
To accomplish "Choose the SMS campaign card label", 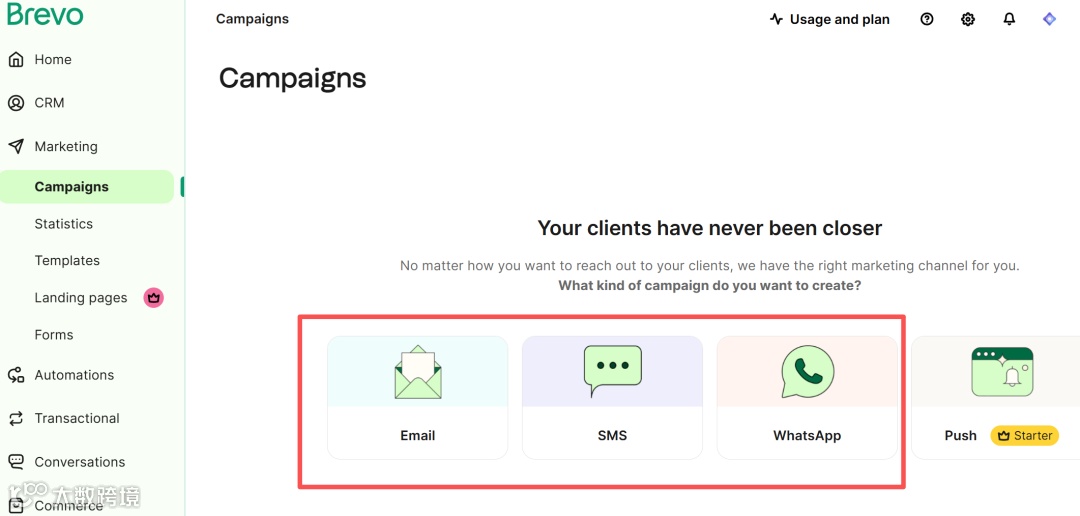I will coord(612,435).
